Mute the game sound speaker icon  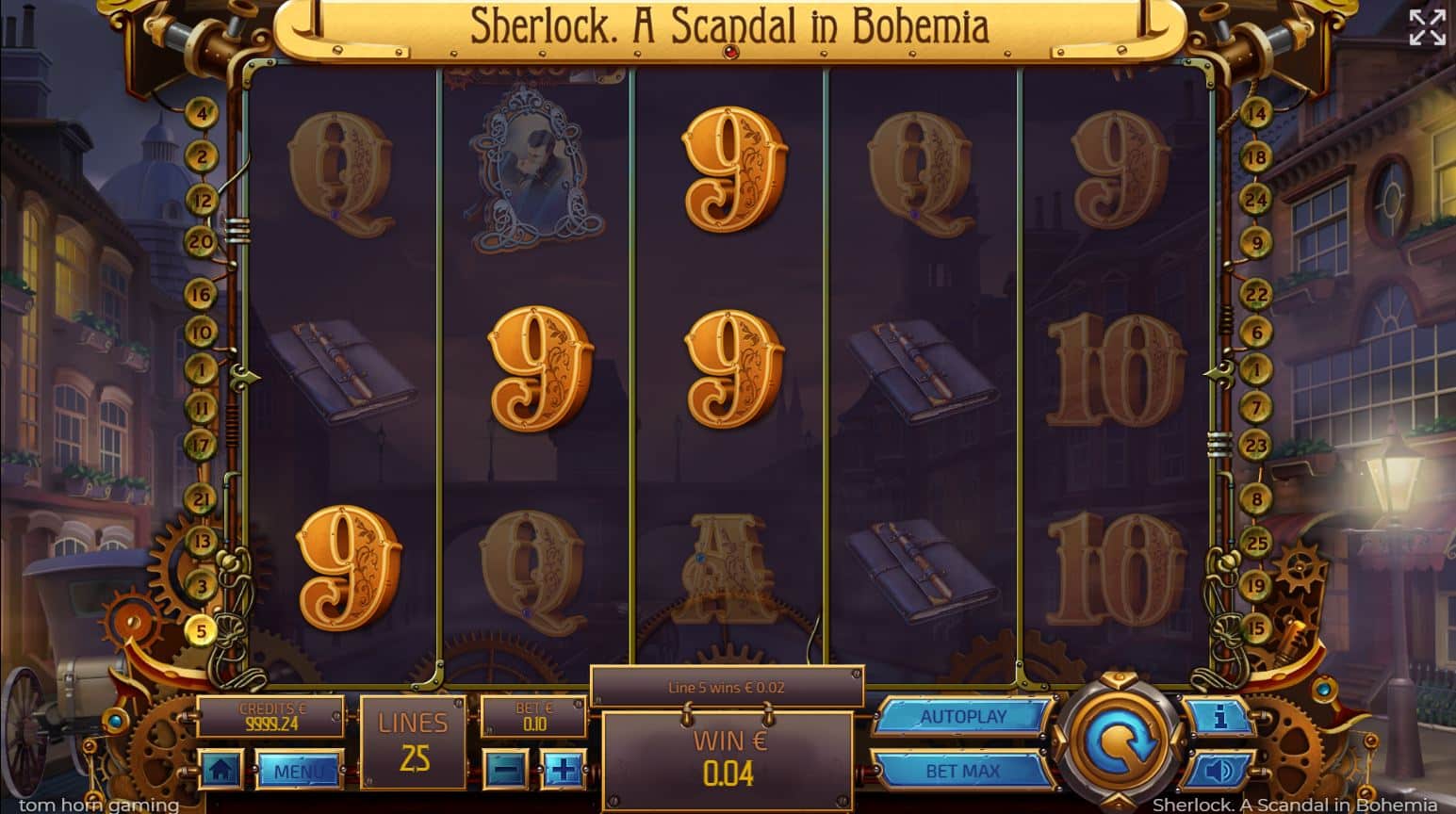coord(1220,772)
